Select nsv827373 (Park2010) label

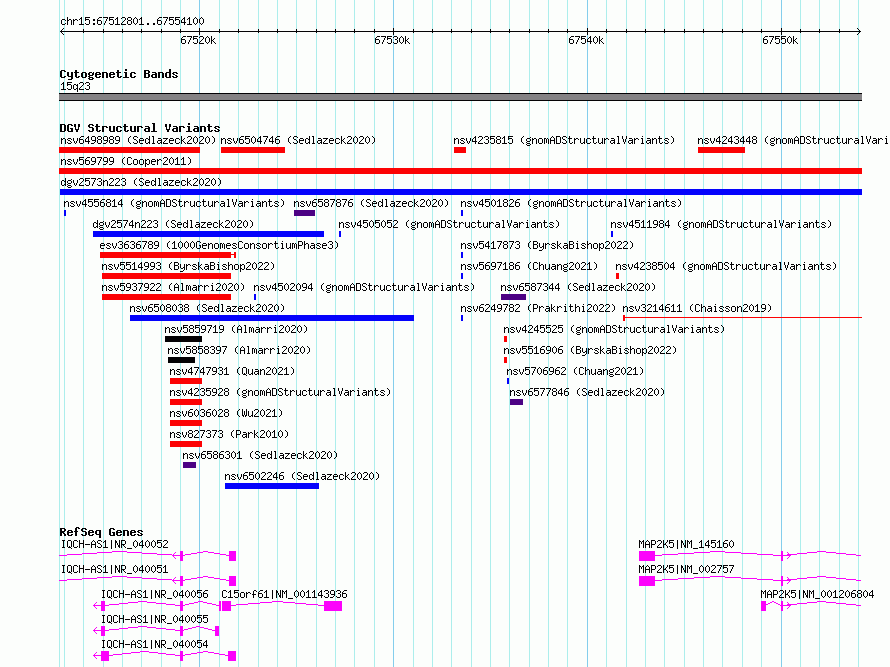229,434
